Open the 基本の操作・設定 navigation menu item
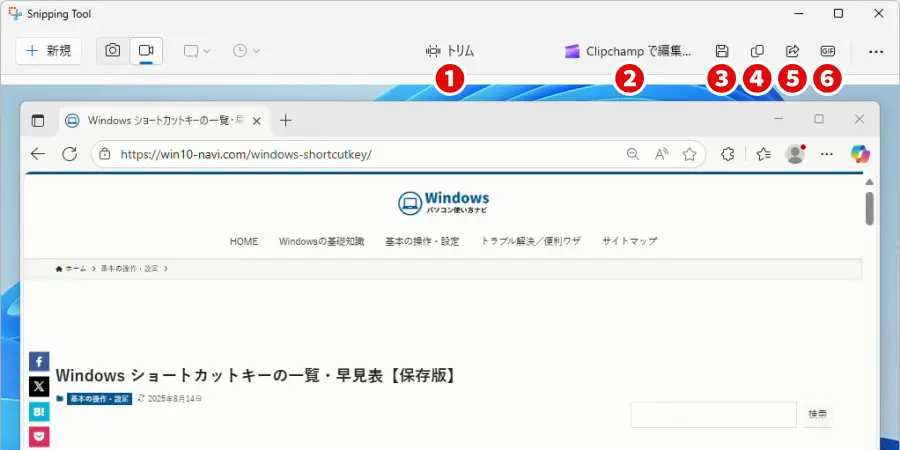The width and height of the screenshot is (900, 450). pyautogui.click(x=422, y=241)
